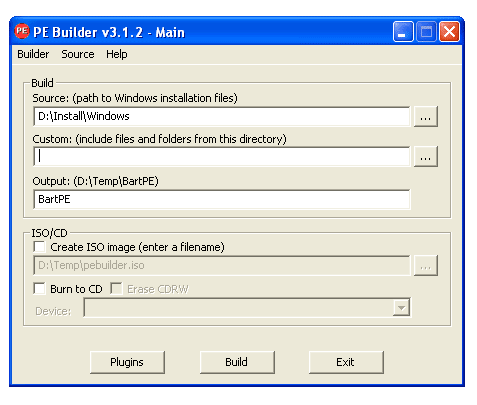
Task: Open the Builder menu
Action: (x=33, y=54)
